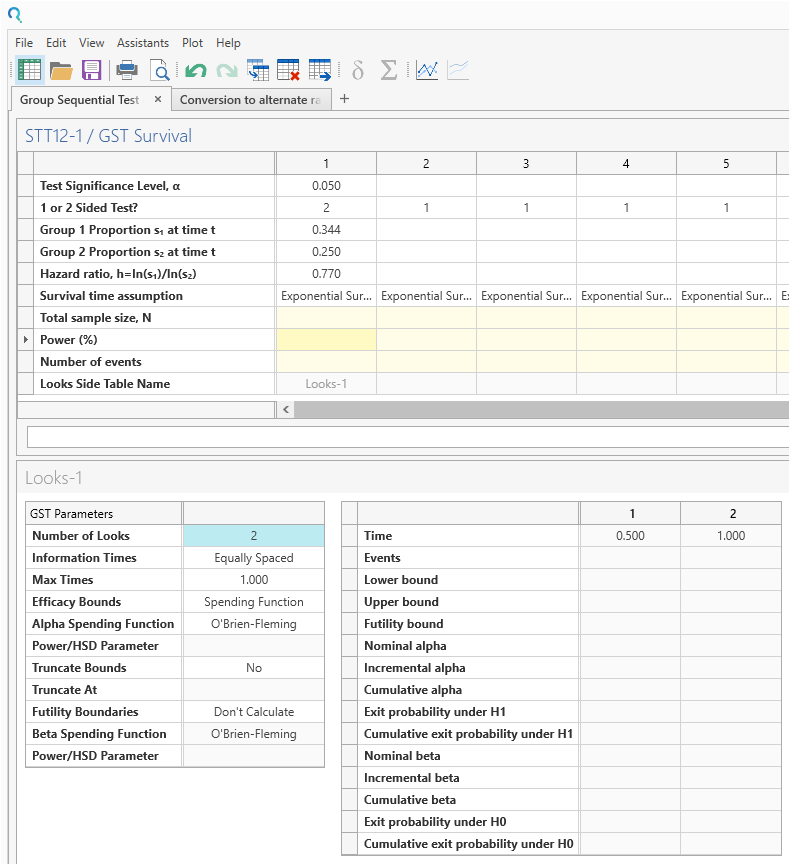Click the empty formula text bar
The width and height of the screenshot is (790, 865).
pos(408,437)
